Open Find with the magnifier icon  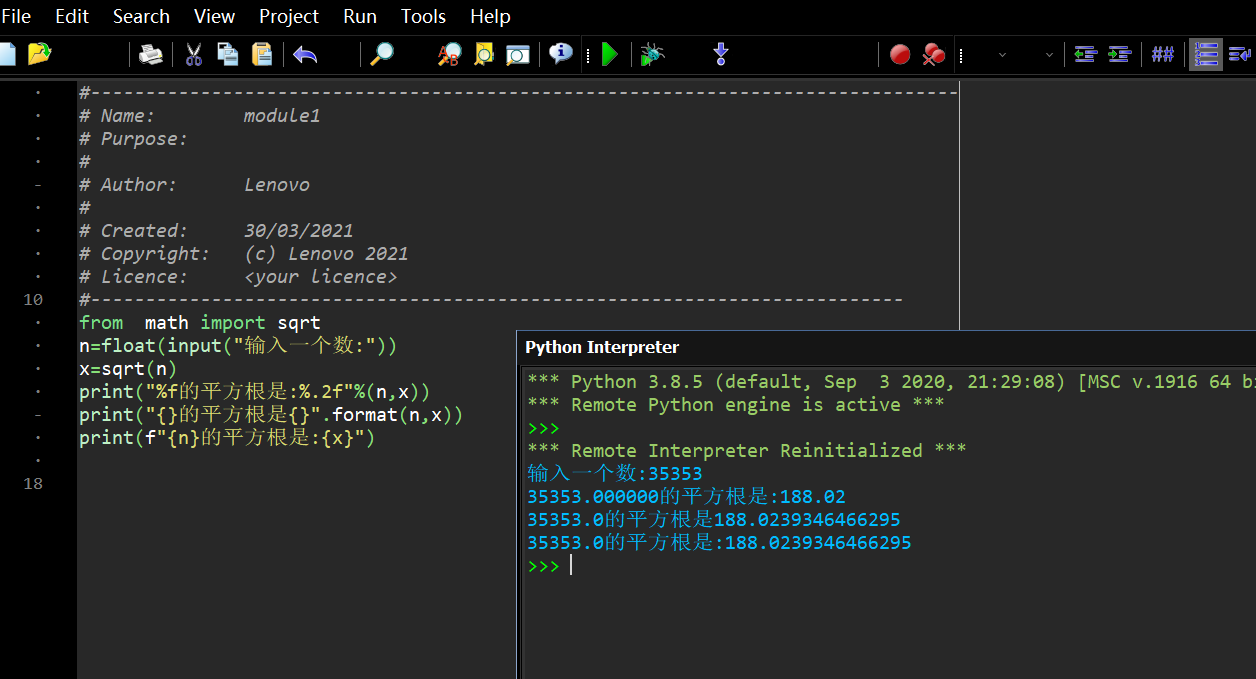click(381, 54)
